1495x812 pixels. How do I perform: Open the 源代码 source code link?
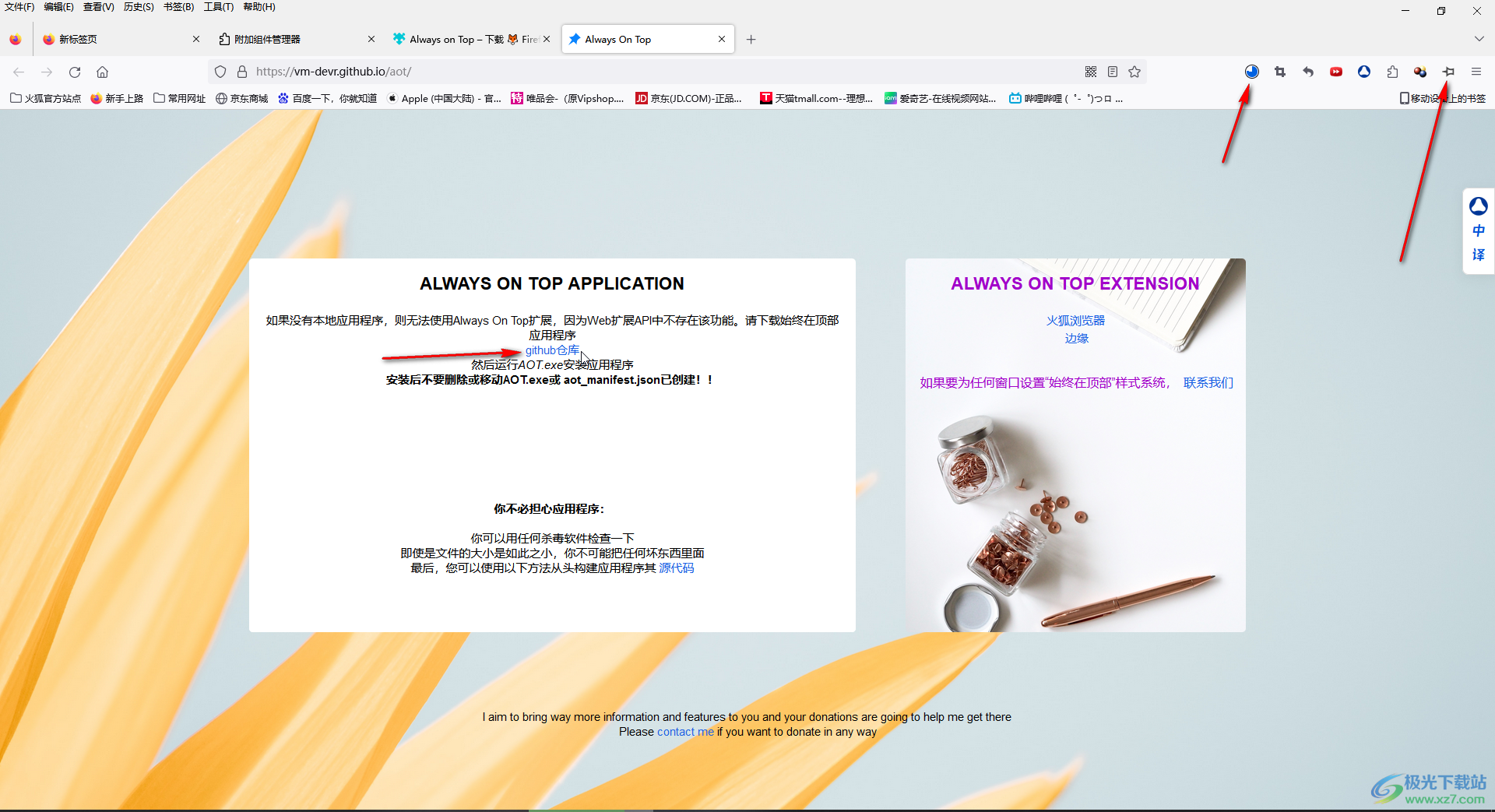[676, 568]
